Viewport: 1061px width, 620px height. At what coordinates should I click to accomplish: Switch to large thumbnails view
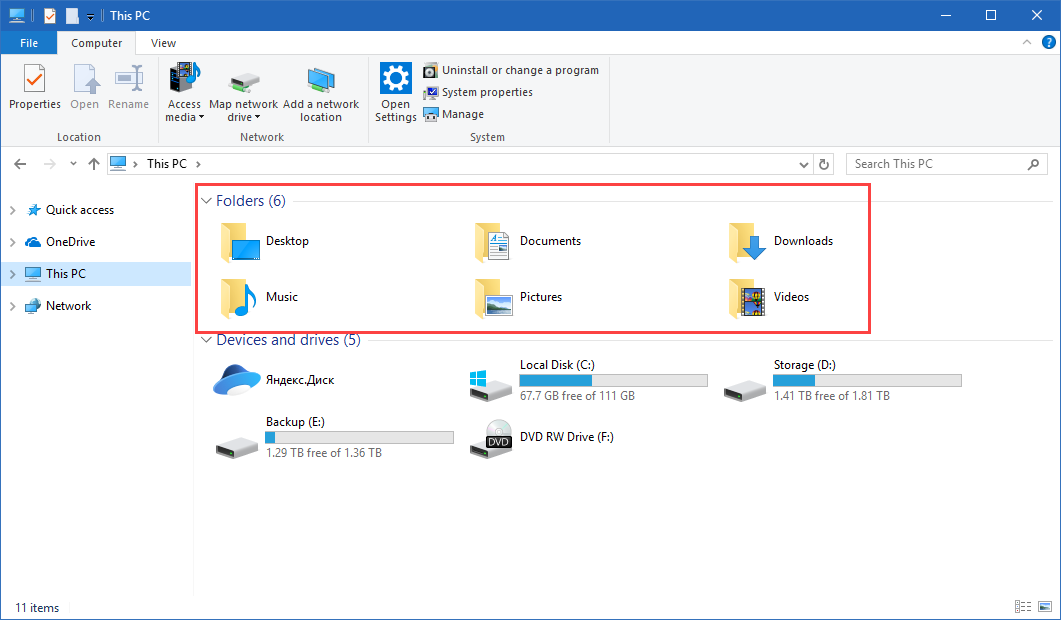click(x=1044, y=606)
